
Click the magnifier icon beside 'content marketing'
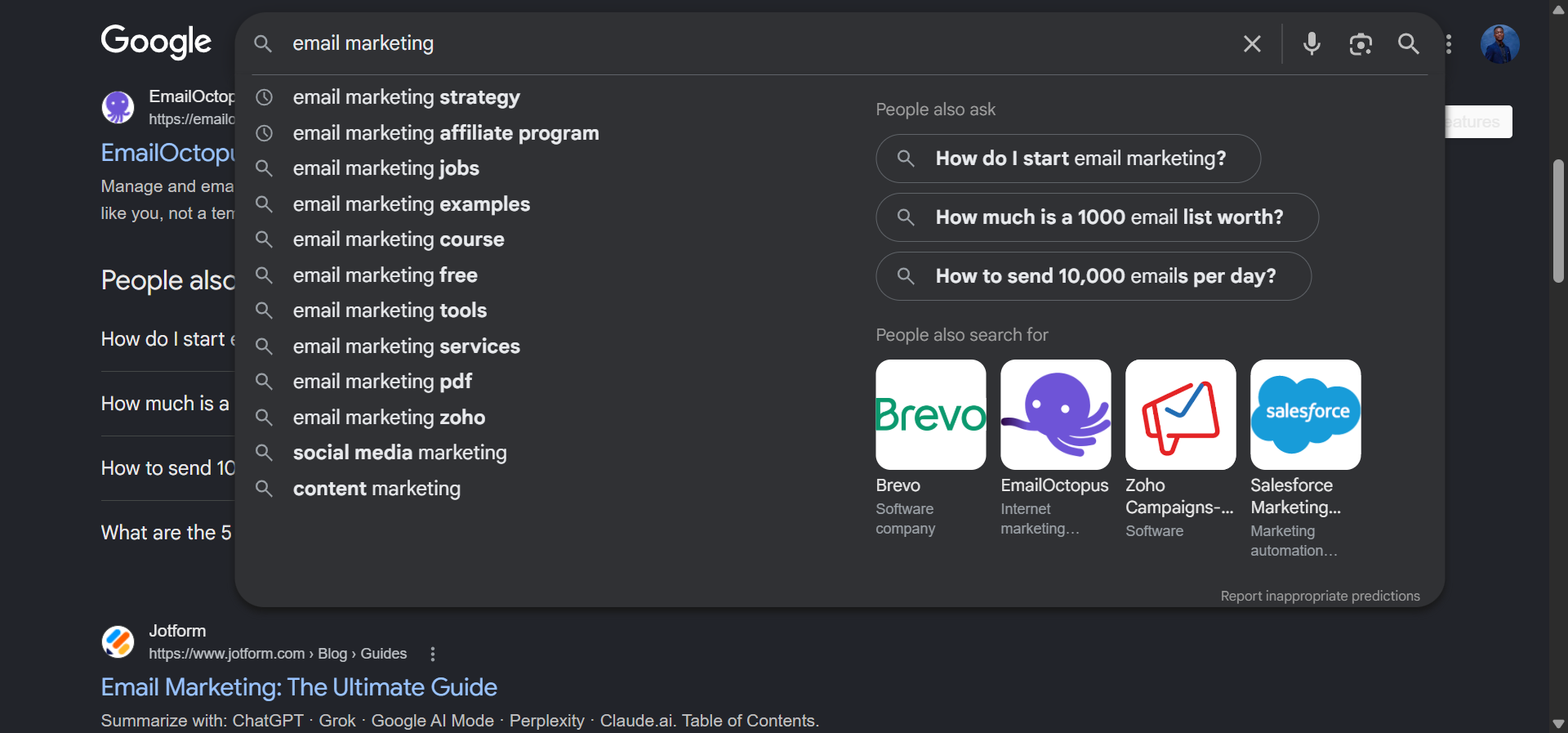[264, 489]
